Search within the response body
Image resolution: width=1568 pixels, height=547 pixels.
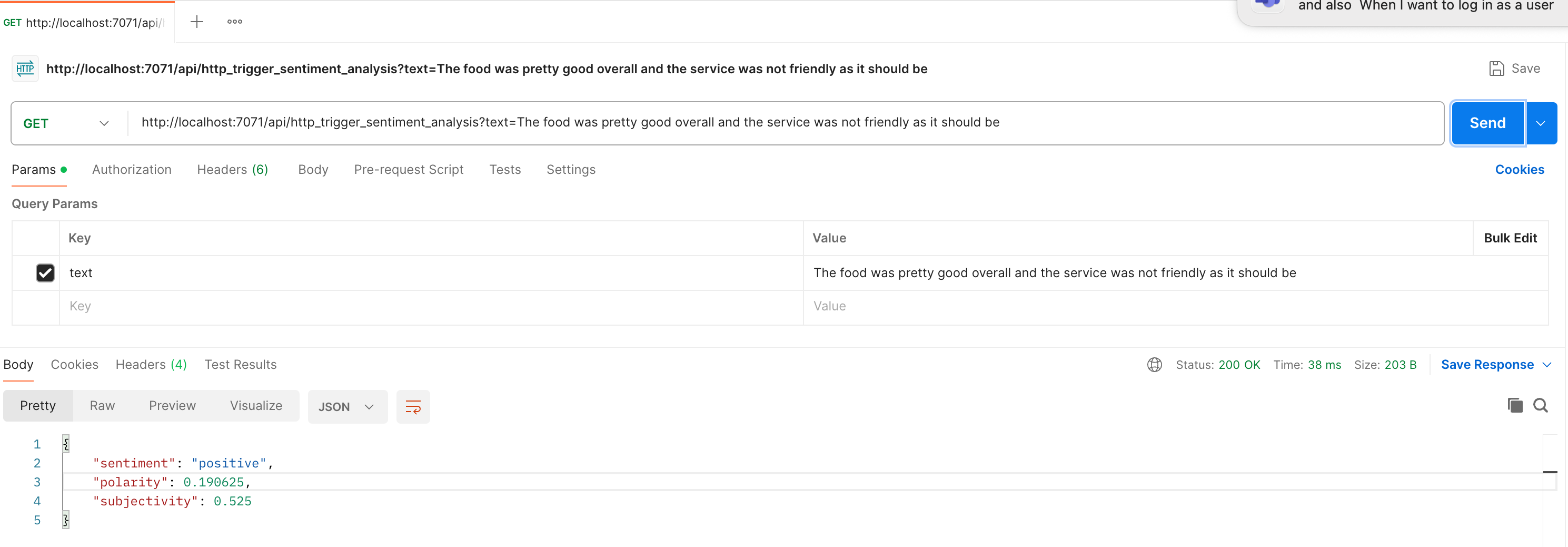[x=1540, y=406]
